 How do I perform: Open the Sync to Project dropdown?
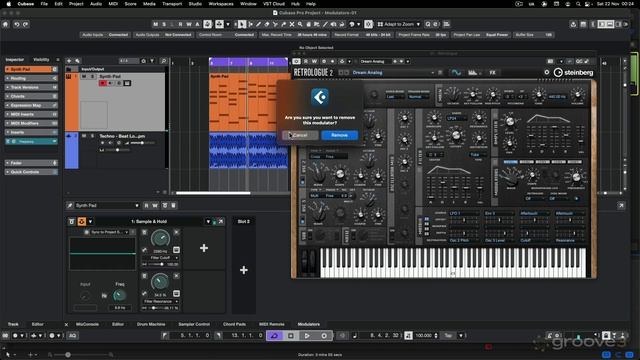point(109,232)
